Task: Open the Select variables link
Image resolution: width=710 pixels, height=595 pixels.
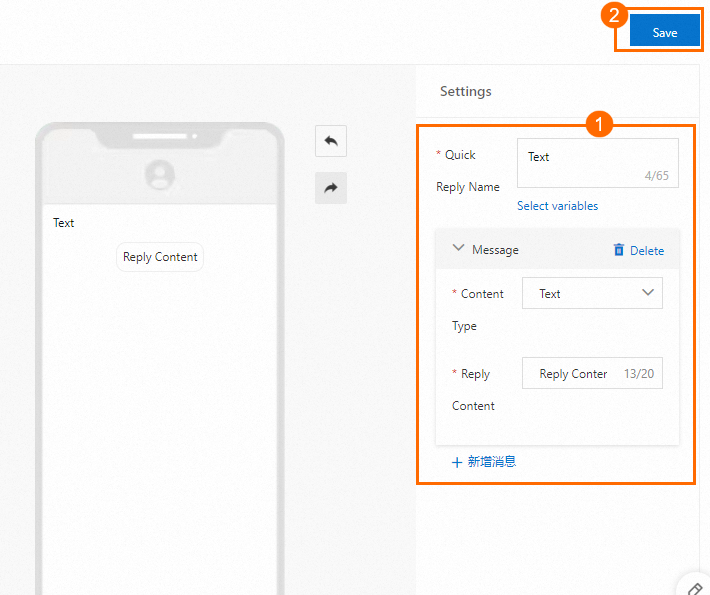Action: coord(557,206)
